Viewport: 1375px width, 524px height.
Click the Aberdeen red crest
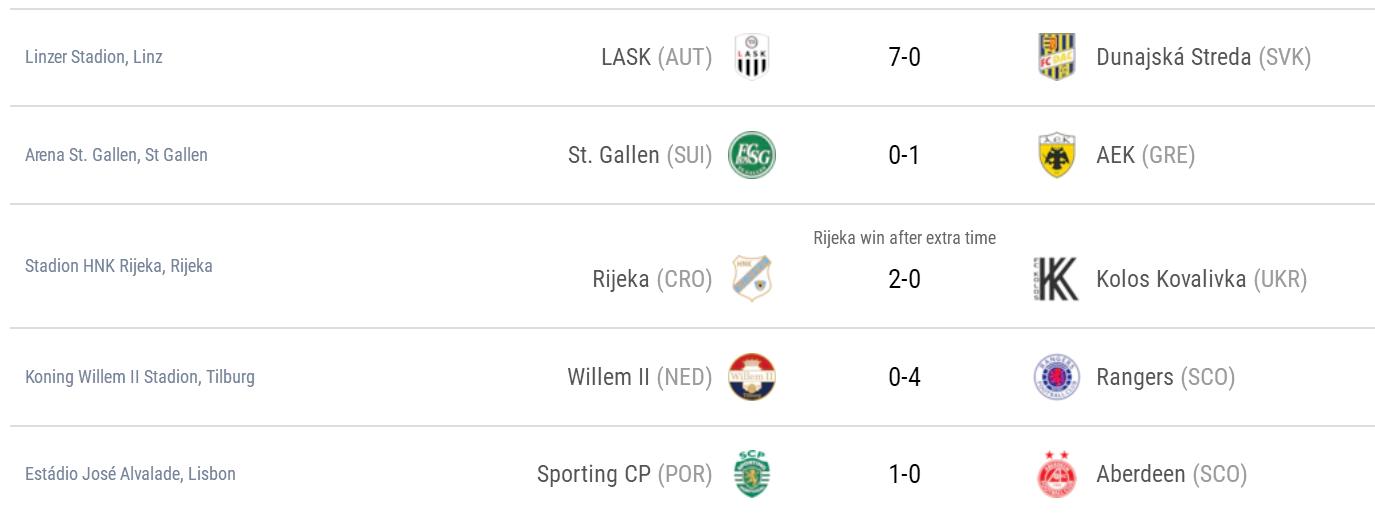tap(1056, 474)
